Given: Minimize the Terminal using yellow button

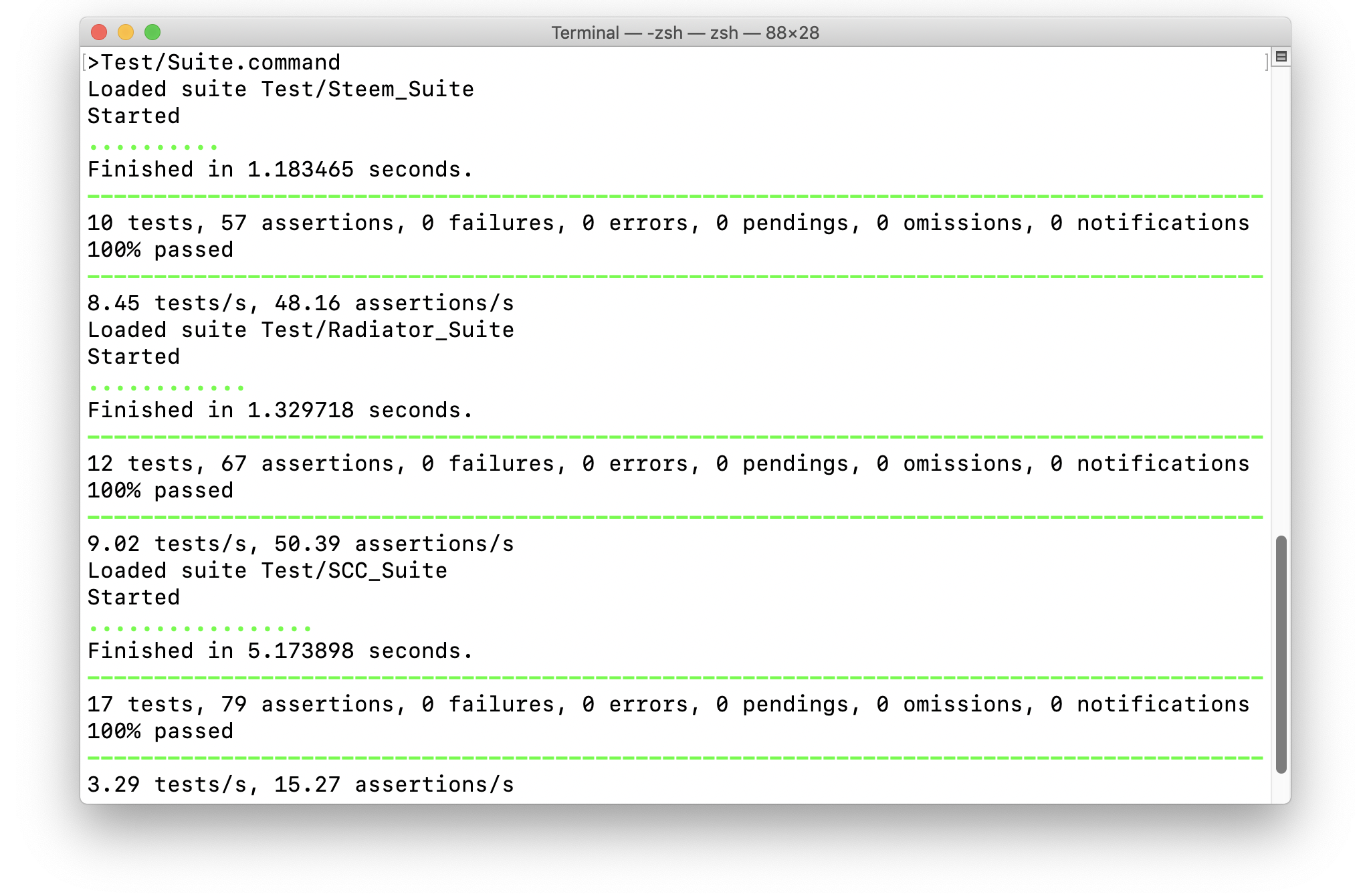Looking at the screenshot, I should pos(126,32).
